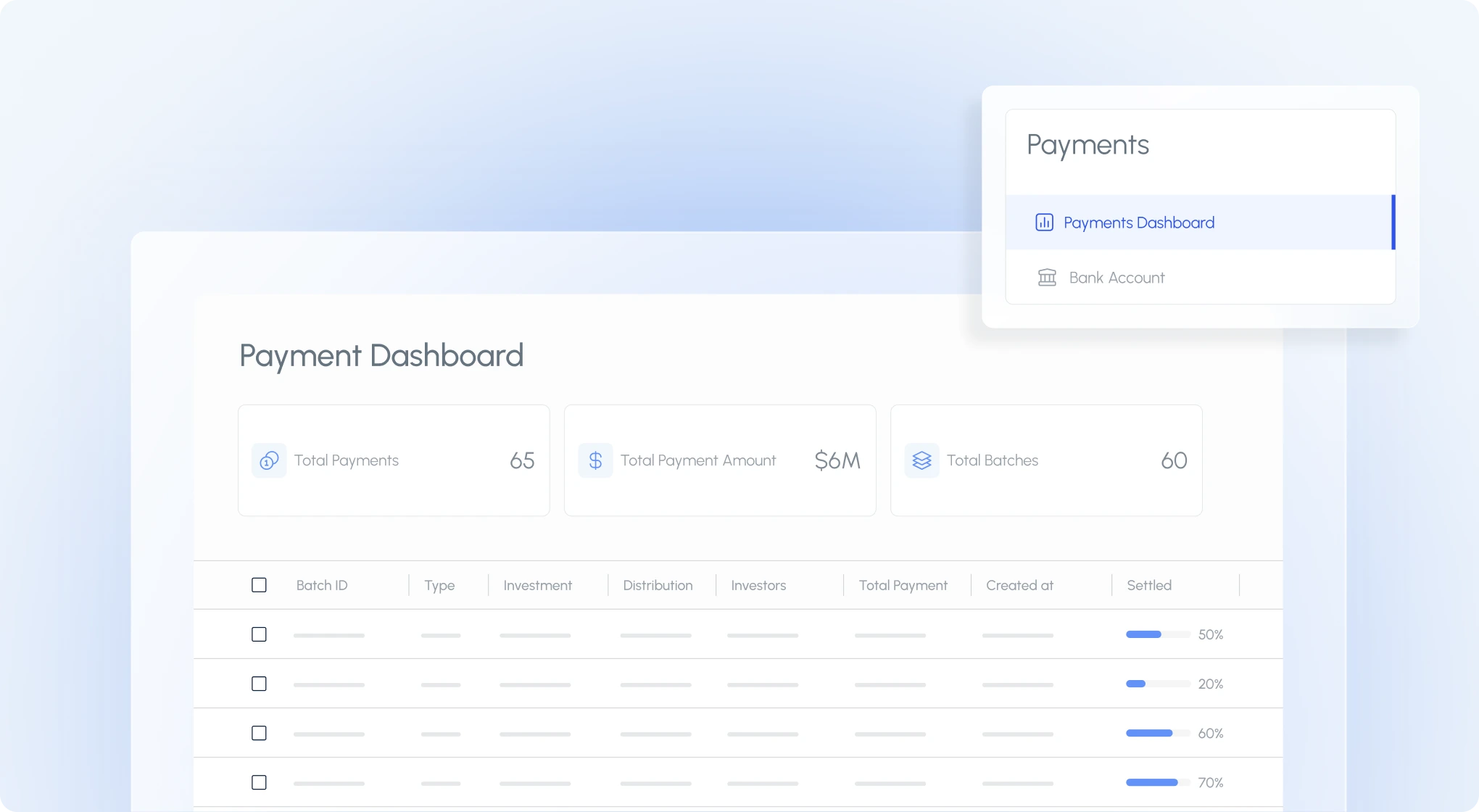Open Payments Dashboard menu item
The width and height of the screenshot is (1479, 812).
click(1138, 223)
